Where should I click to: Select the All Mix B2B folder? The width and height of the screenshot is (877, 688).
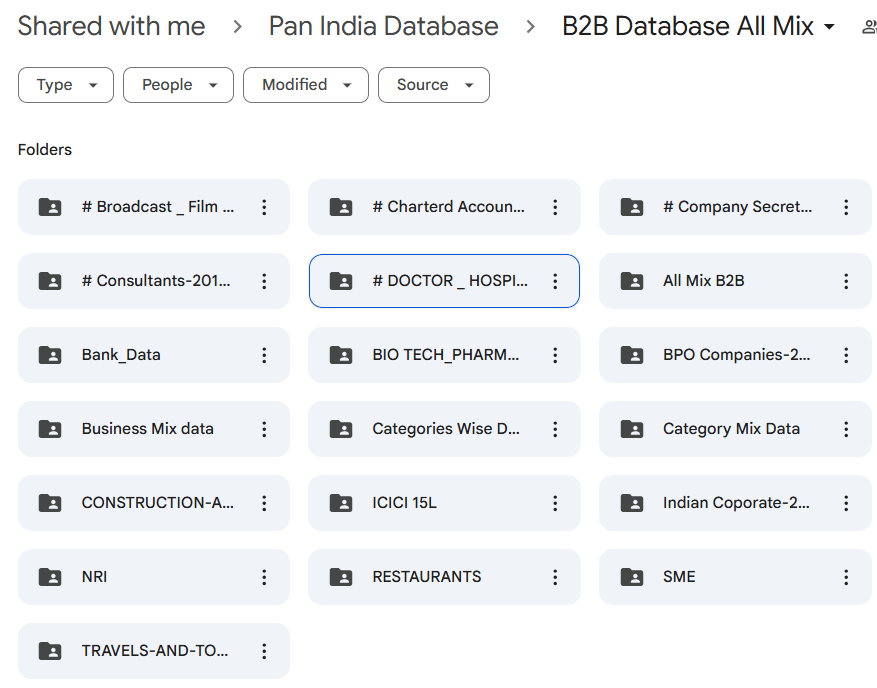pos(735,281)
